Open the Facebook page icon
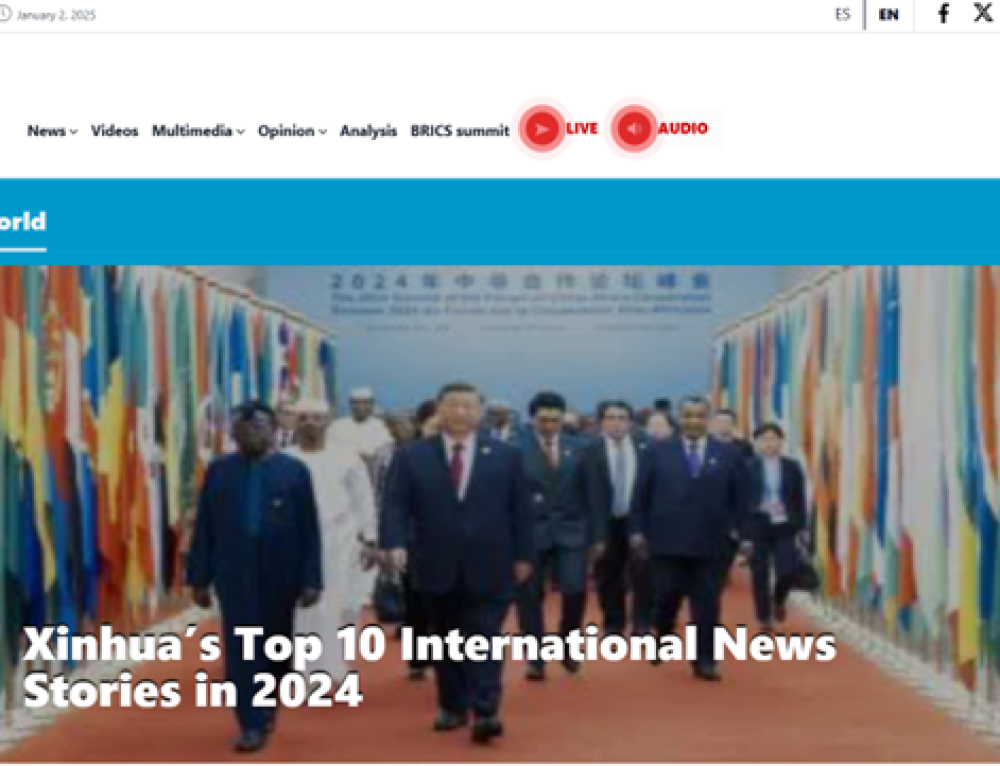The width and height of the screenshot is (1000, 766). pos(943,14)
